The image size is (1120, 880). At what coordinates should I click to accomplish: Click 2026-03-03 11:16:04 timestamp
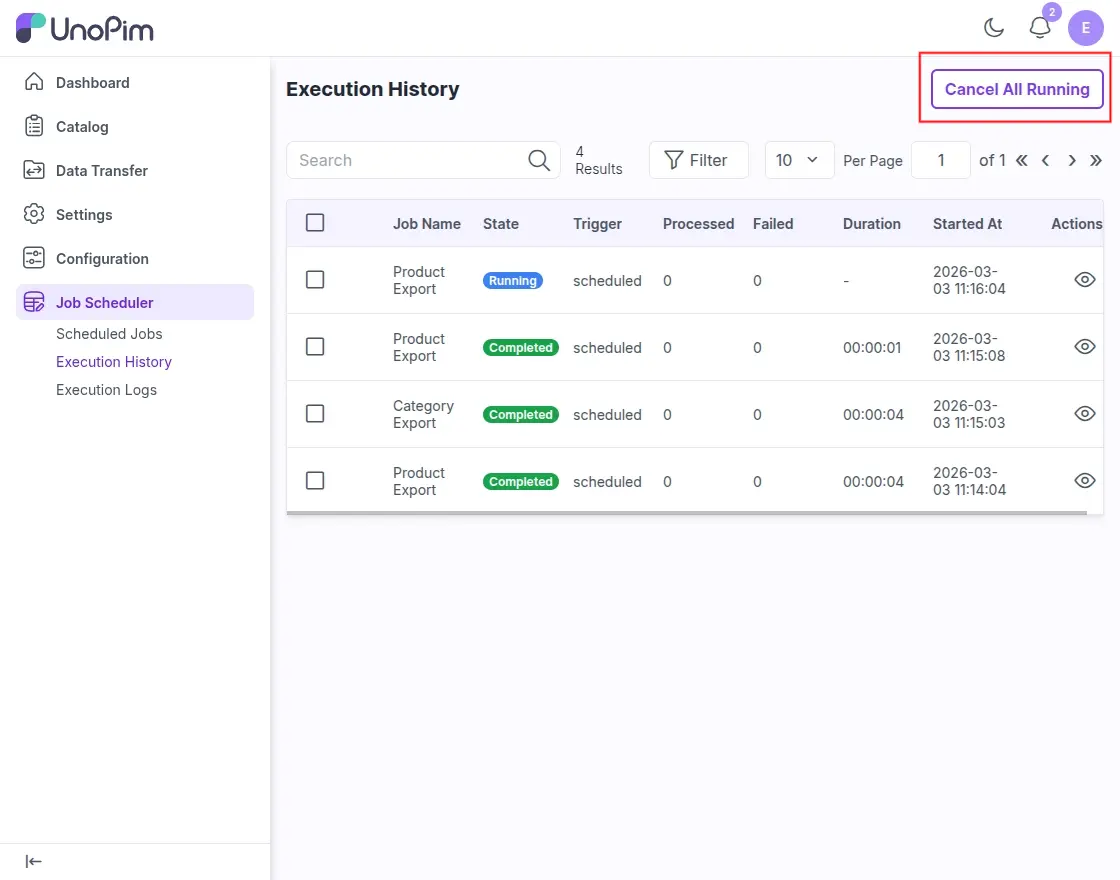click(x=969, y=280)
